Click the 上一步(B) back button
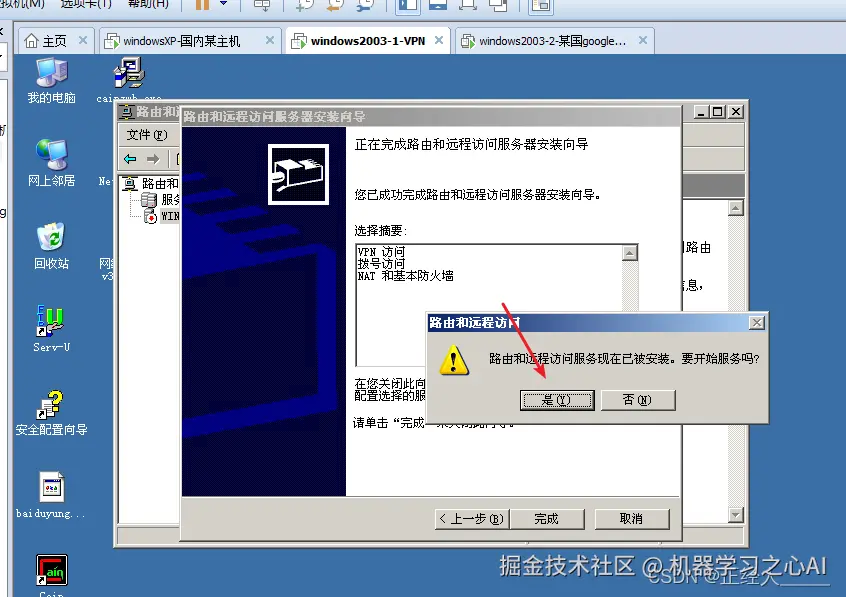This screenshot has width=846, height=597. pyautogui.click(x=472, y=519)
